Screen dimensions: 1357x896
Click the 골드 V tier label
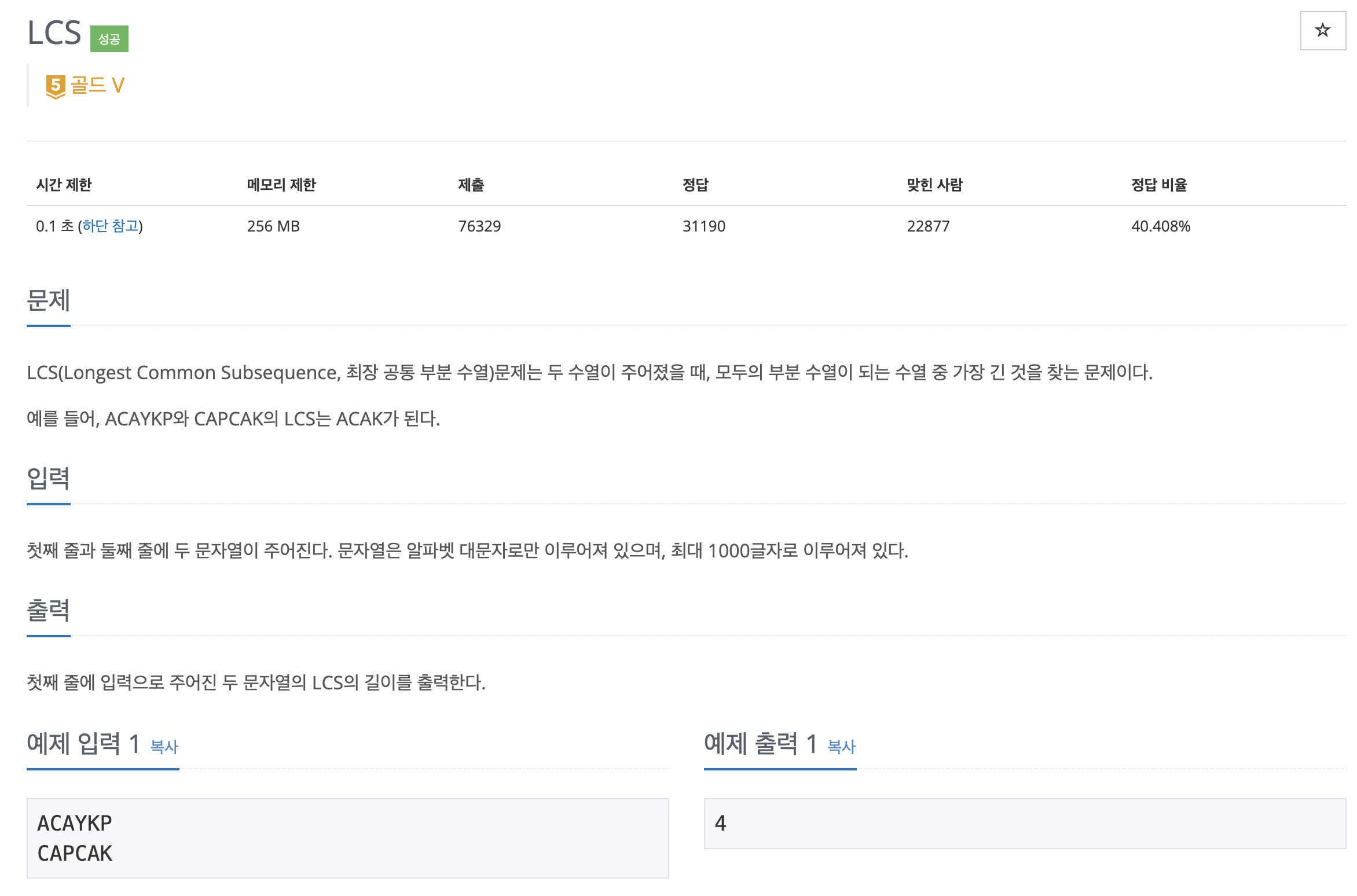pos(97,86)
